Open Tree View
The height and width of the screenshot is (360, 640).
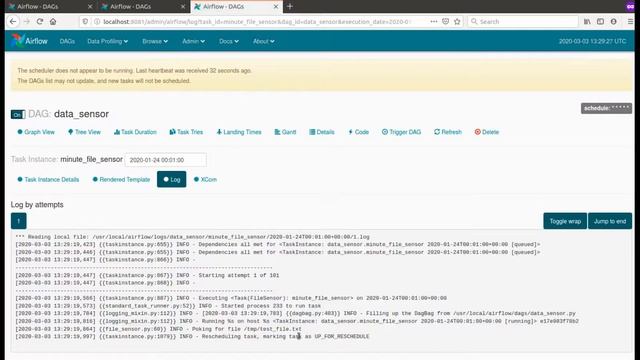click(84, 132)
